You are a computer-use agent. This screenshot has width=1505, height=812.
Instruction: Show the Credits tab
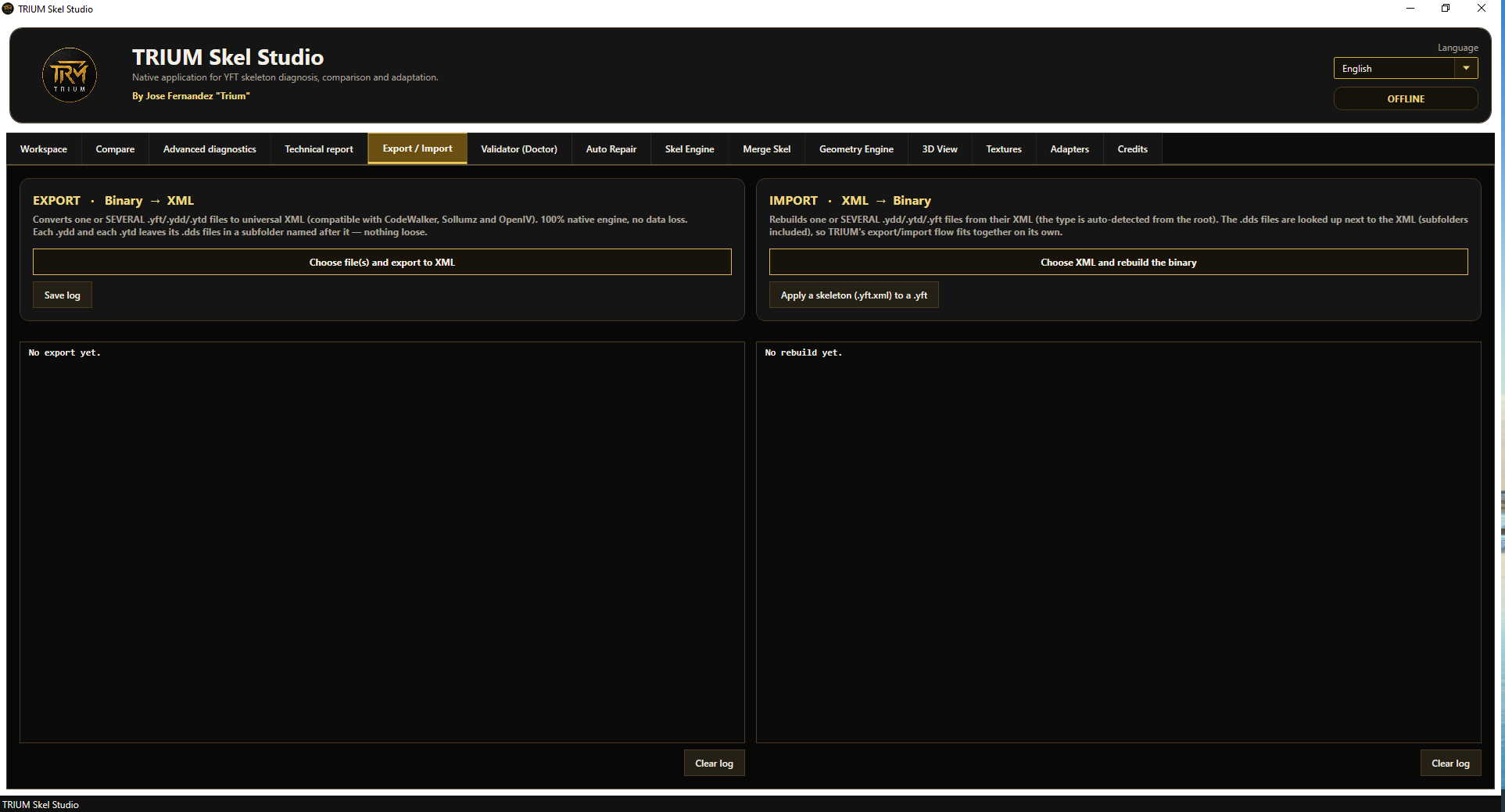(1133, 148)
